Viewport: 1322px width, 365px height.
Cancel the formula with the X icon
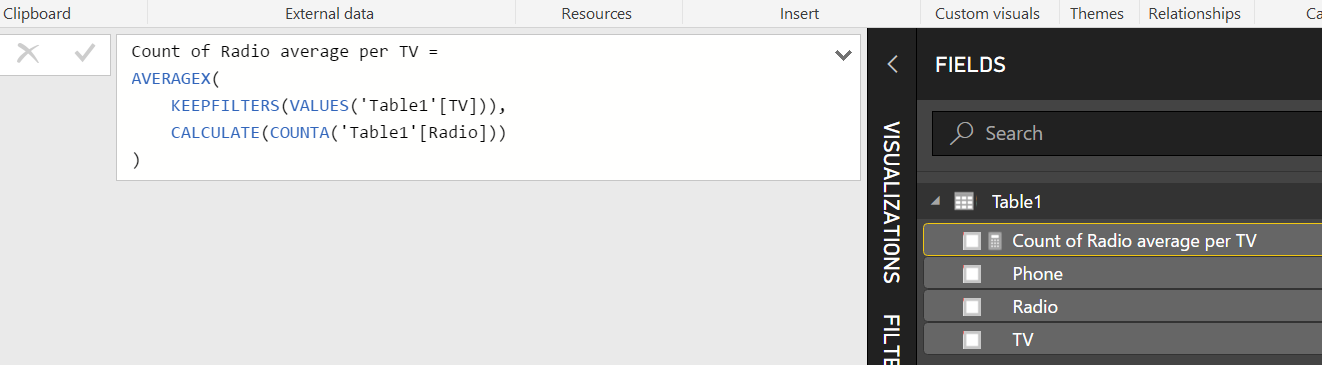(x=28, y=54)
